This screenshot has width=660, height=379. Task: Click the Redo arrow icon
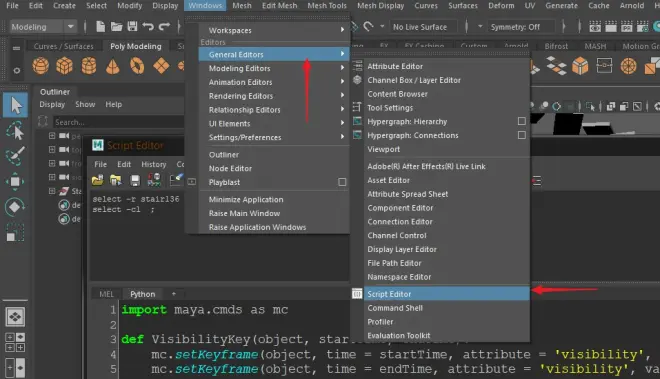(164, 27)
